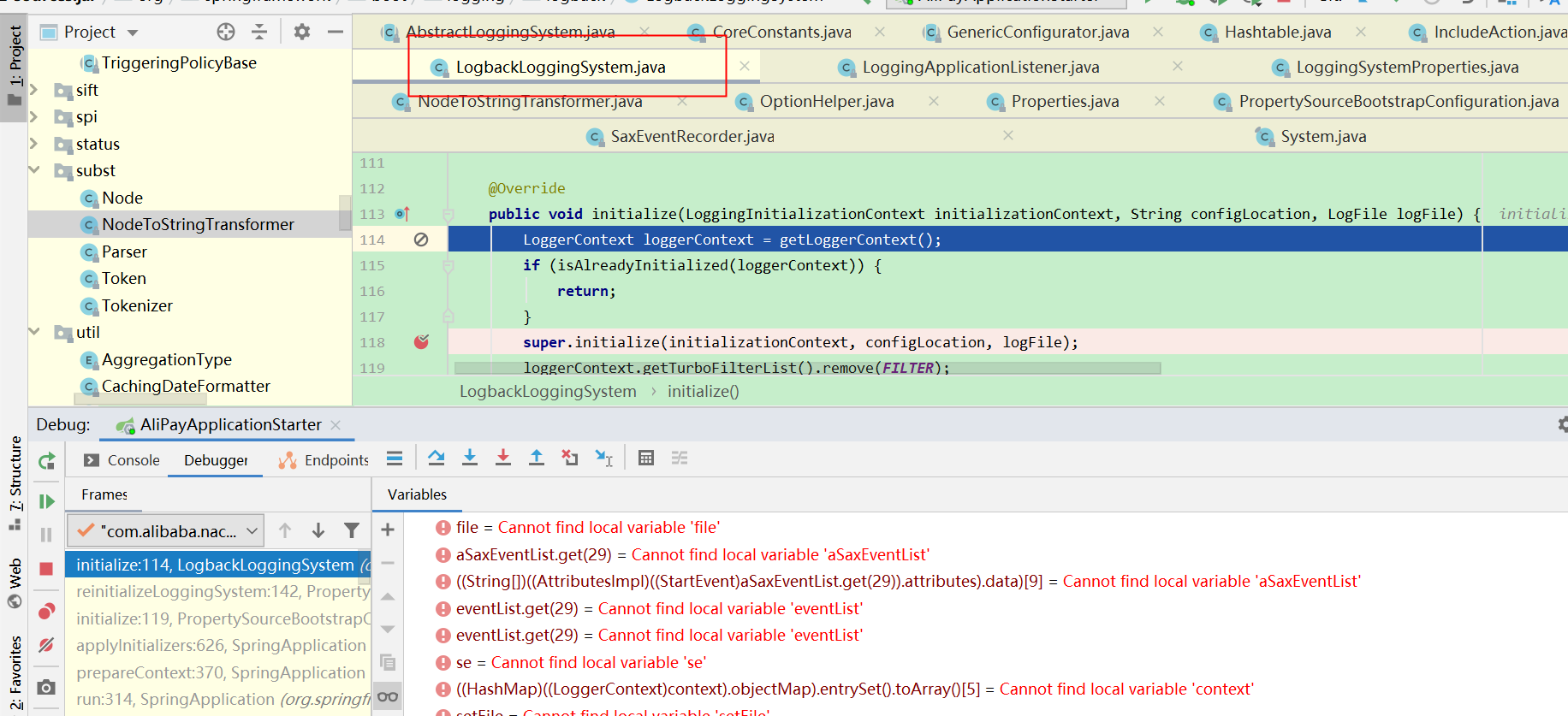
Task: Switch to Endpoints tab
Action: [324, 460]
